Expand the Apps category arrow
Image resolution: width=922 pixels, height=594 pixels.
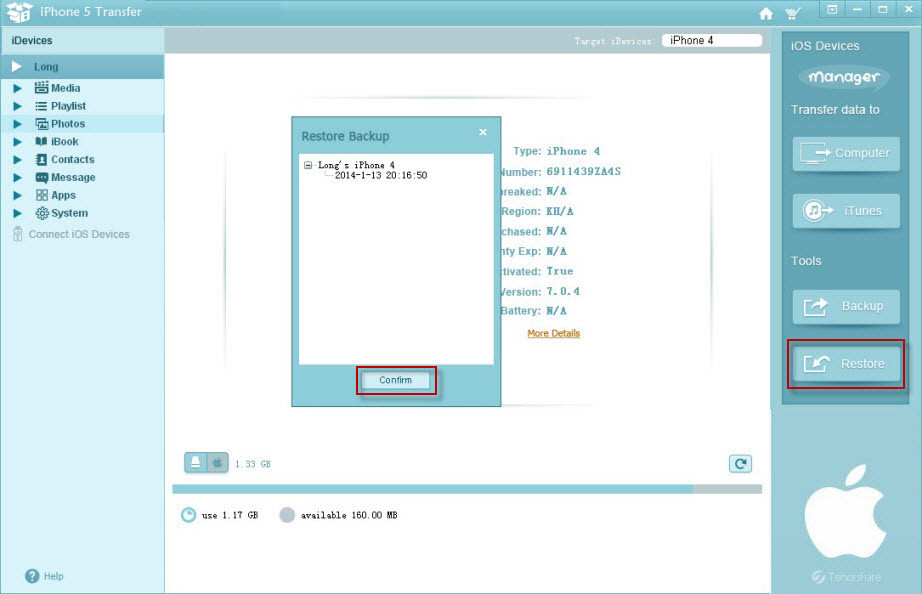point(18,195)
